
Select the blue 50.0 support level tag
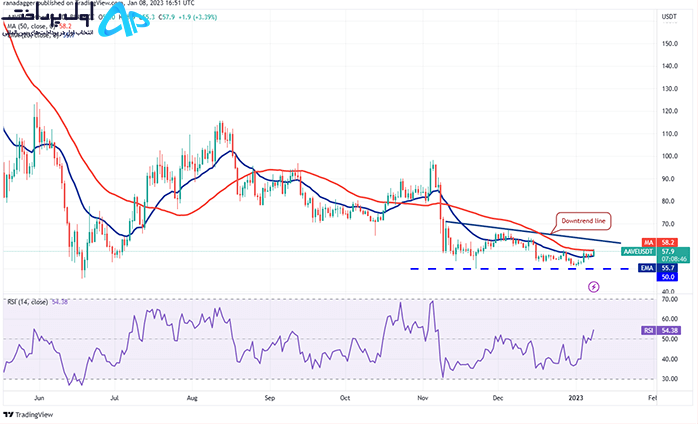[x=667, y=277]
